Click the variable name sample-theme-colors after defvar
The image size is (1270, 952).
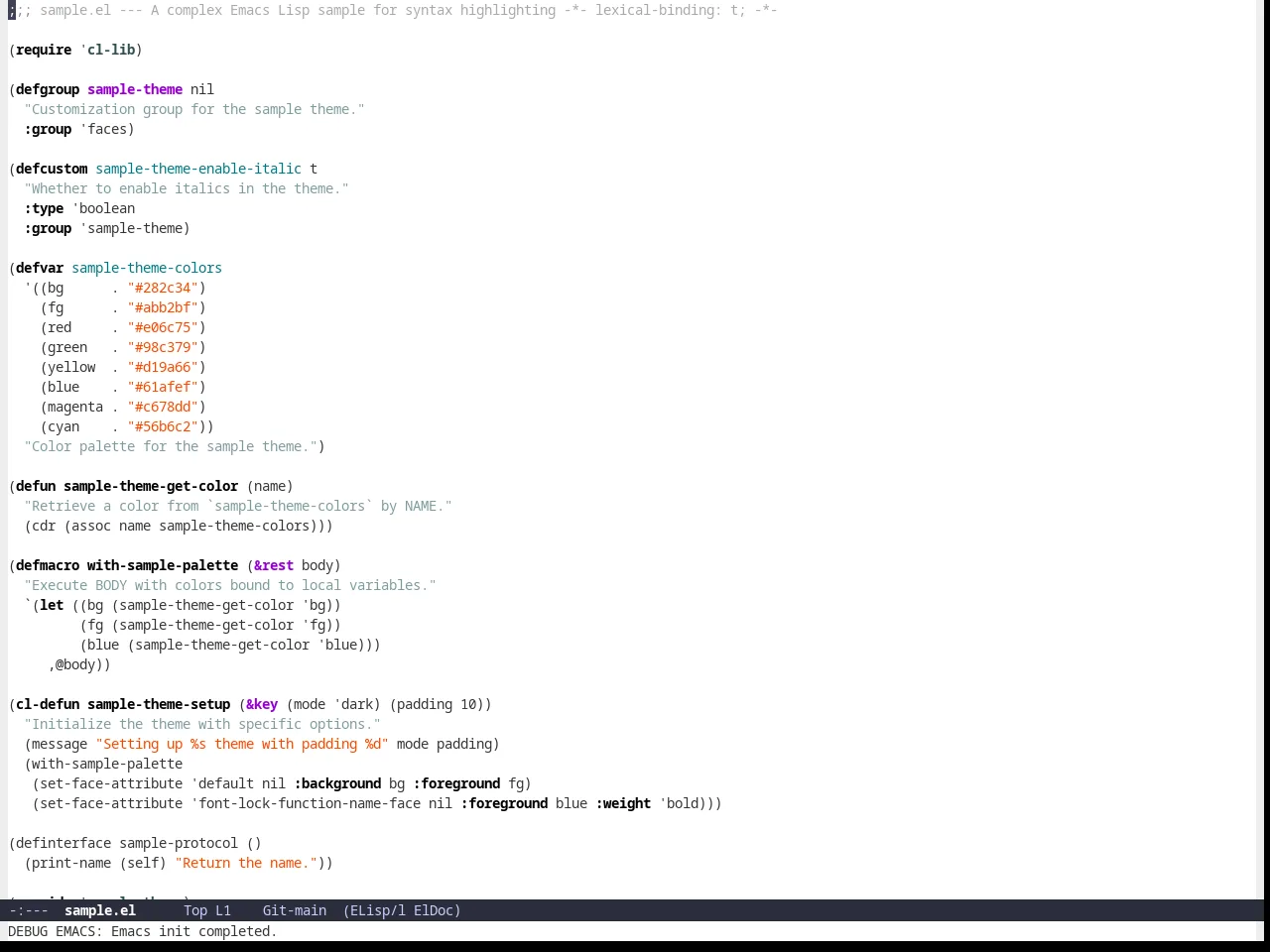click(x=147, y=268)
